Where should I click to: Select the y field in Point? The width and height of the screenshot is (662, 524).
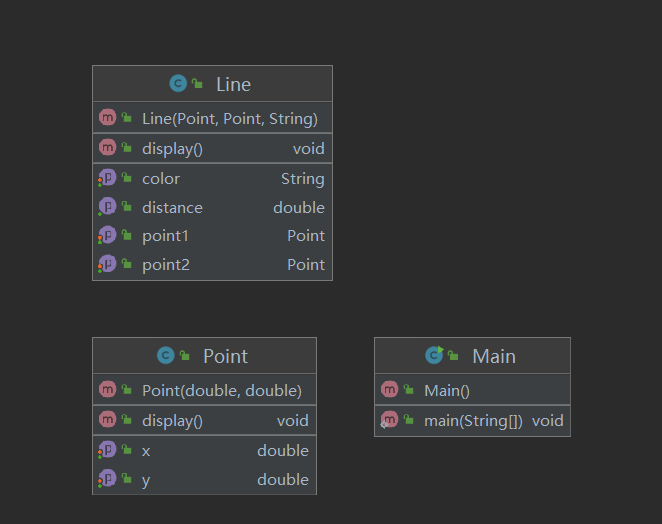(x=146, y=479)
